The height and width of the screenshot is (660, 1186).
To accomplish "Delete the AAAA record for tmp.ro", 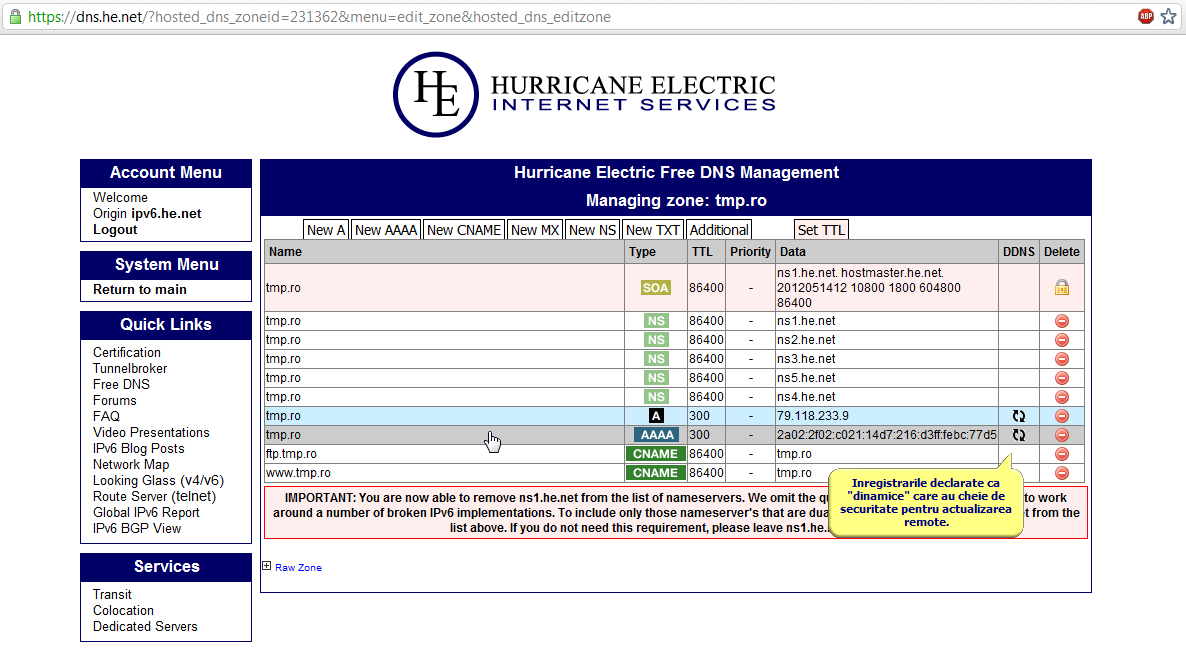I will pyautogui.click(x=1062, y=435).
